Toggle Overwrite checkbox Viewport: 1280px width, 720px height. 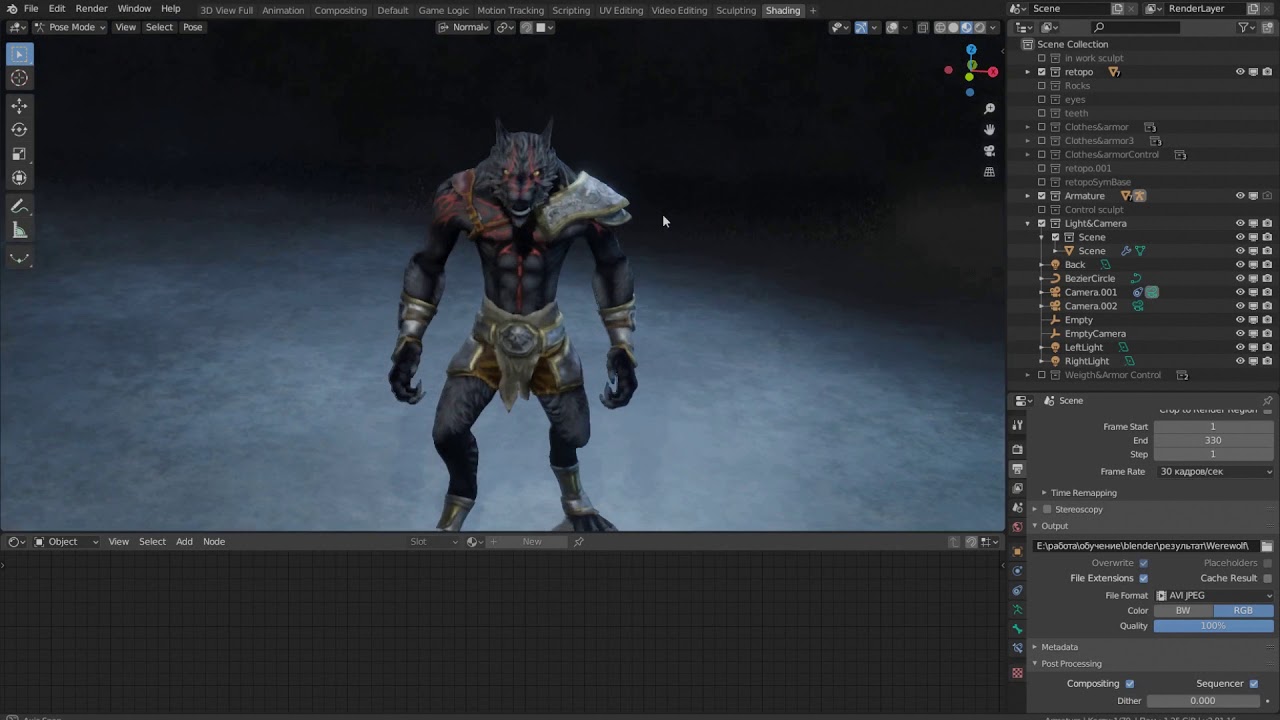coord(1143,563)
